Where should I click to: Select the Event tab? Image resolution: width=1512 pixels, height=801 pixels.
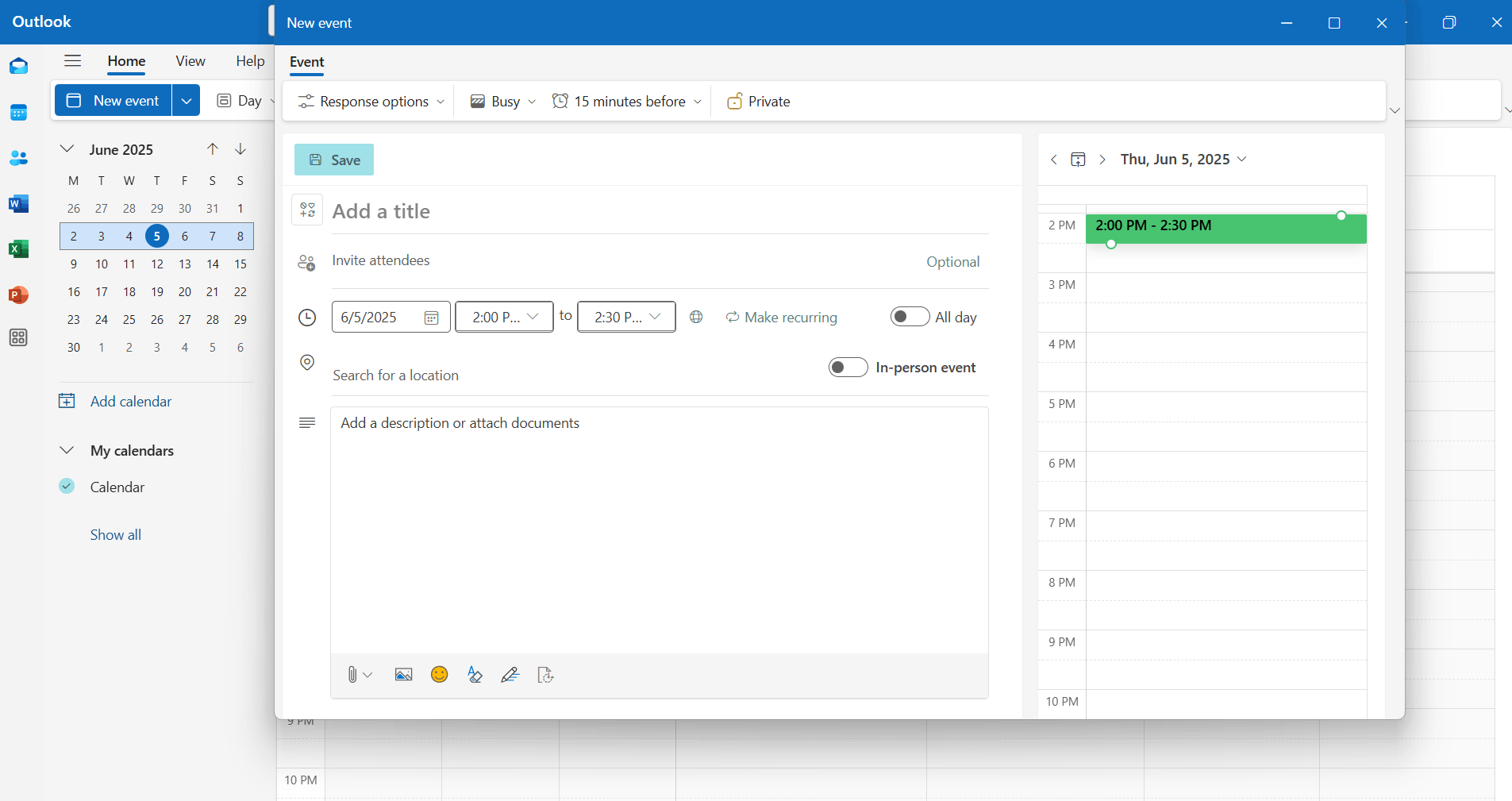click(306, 62)
